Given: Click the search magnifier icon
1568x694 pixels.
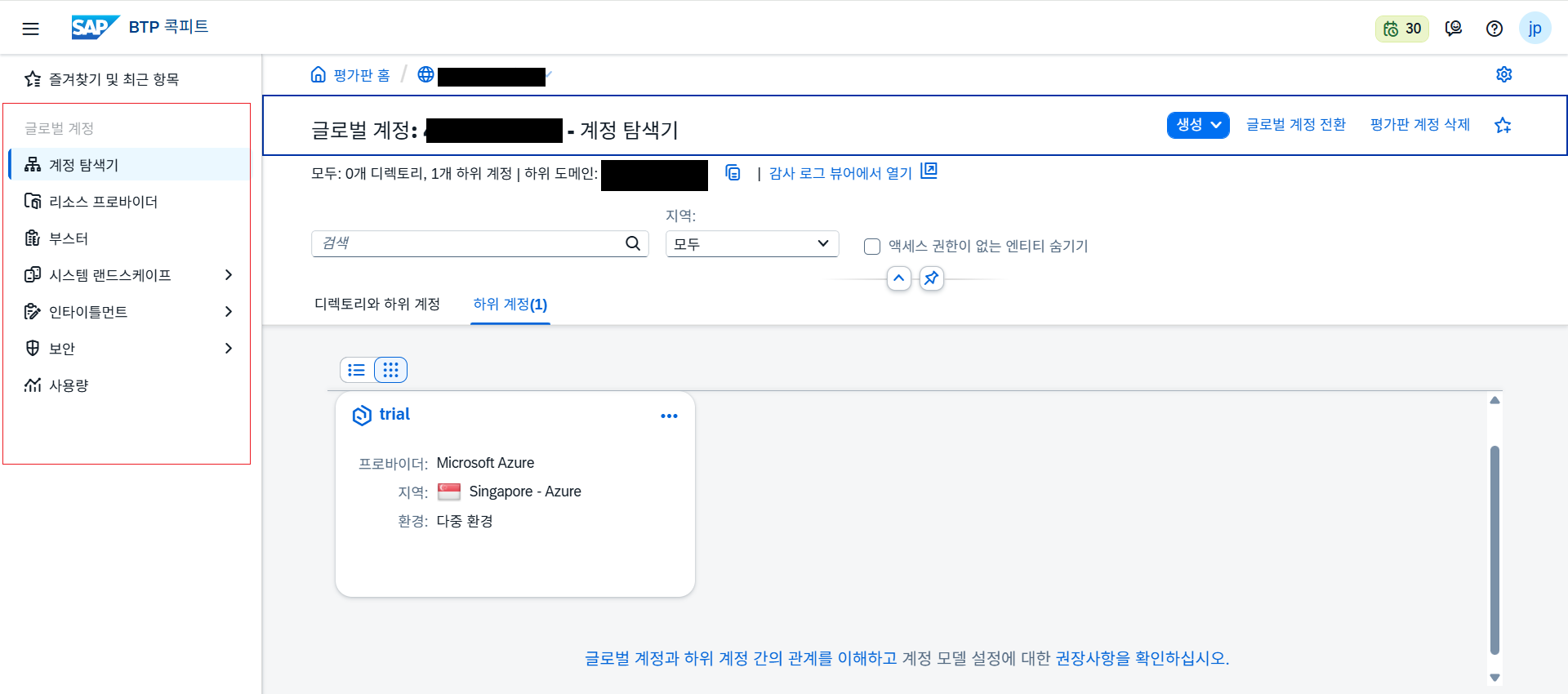Looking at the screenshot, I should click(633, 243).
